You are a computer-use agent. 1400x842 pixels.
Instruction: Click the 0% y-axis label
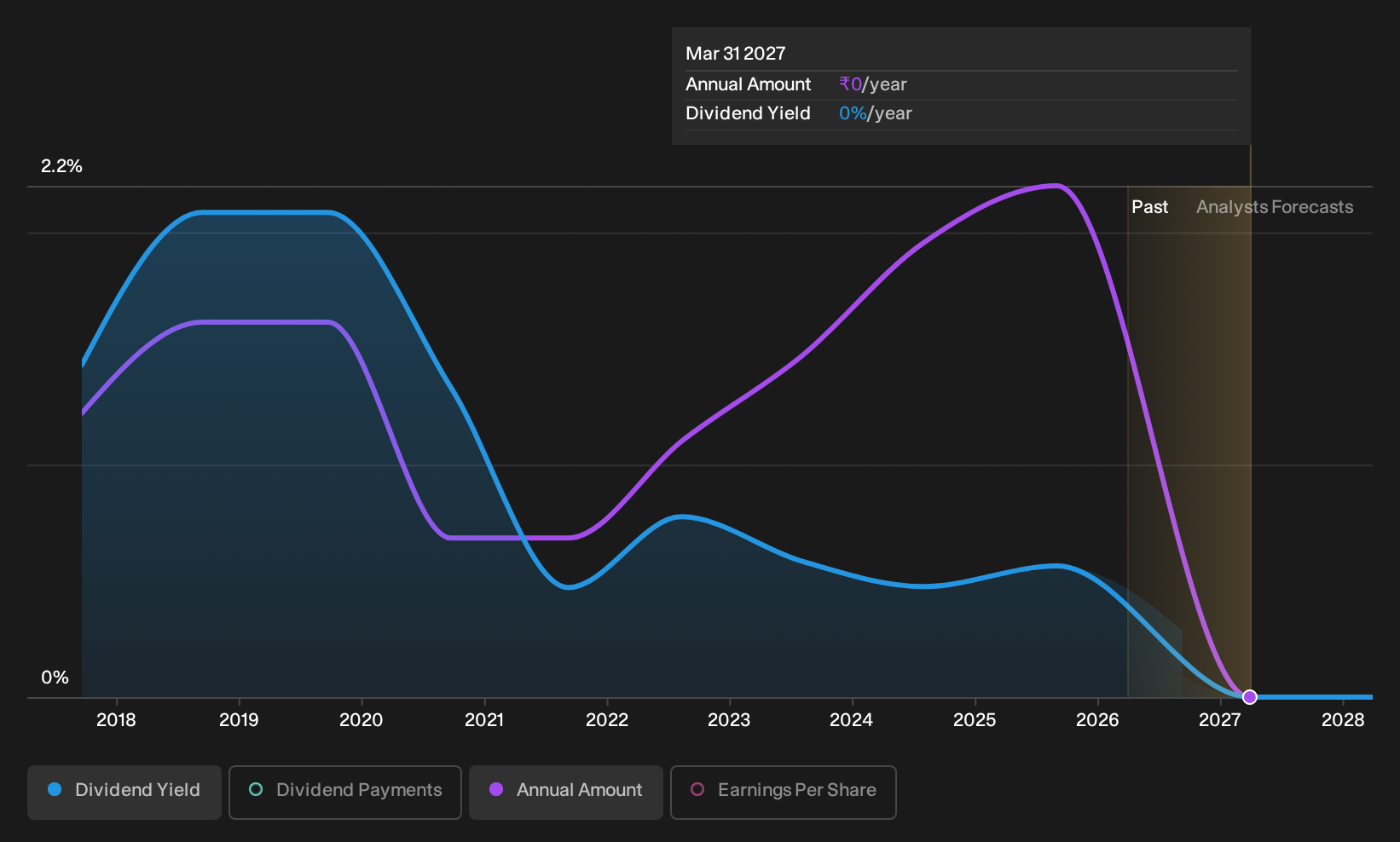coord(55,678)
